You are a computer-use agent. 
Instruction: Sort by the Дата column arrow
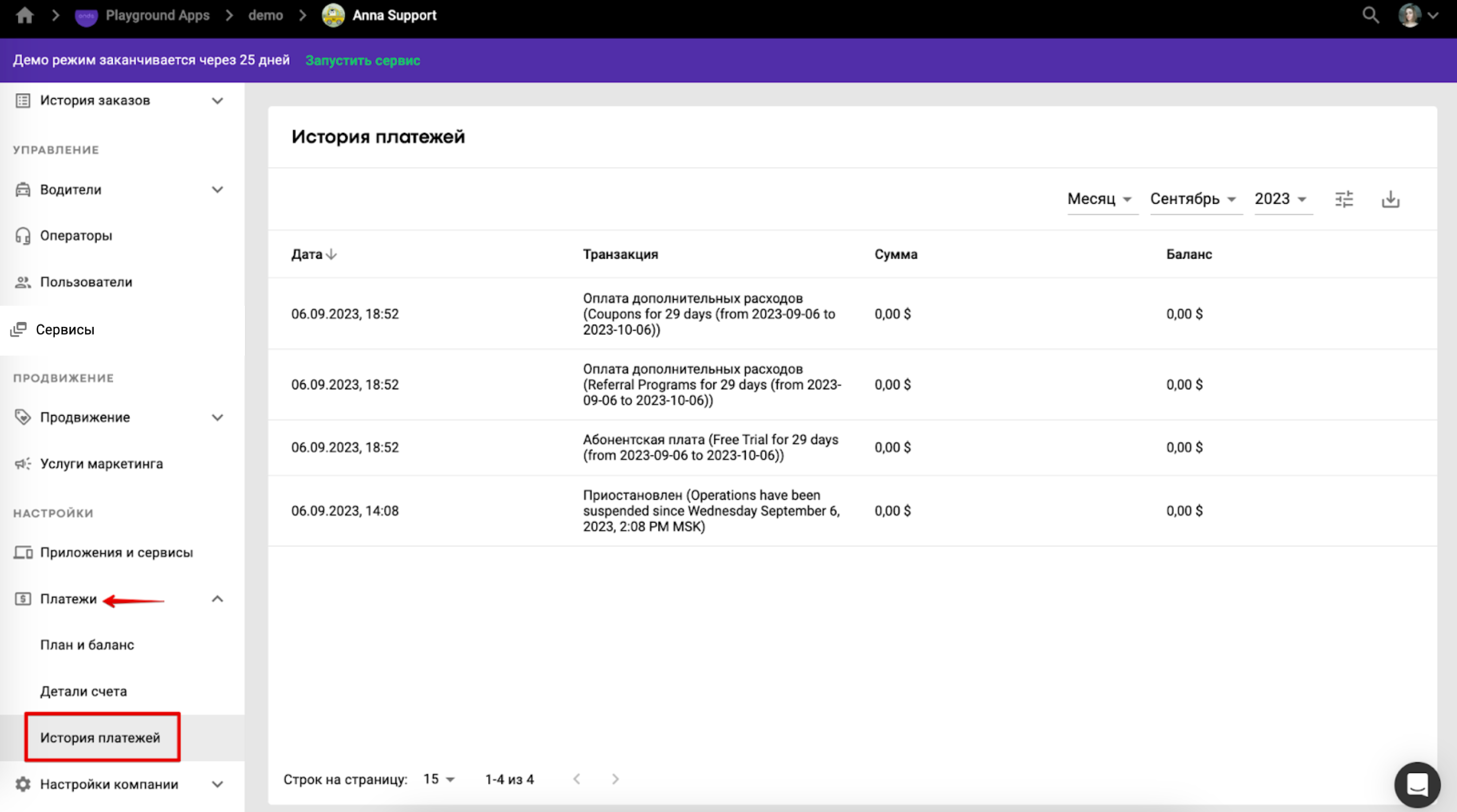[x=331, y=254]
